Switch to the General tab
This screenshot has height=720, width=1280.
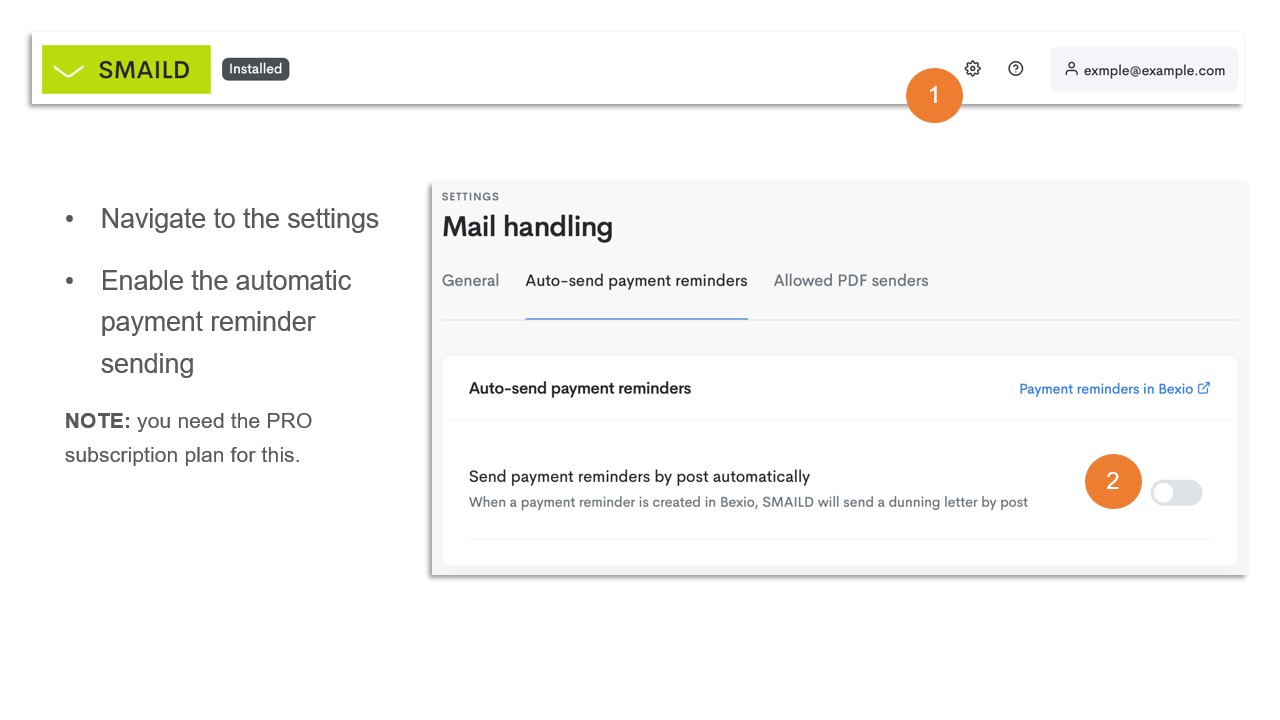(470, 281)
